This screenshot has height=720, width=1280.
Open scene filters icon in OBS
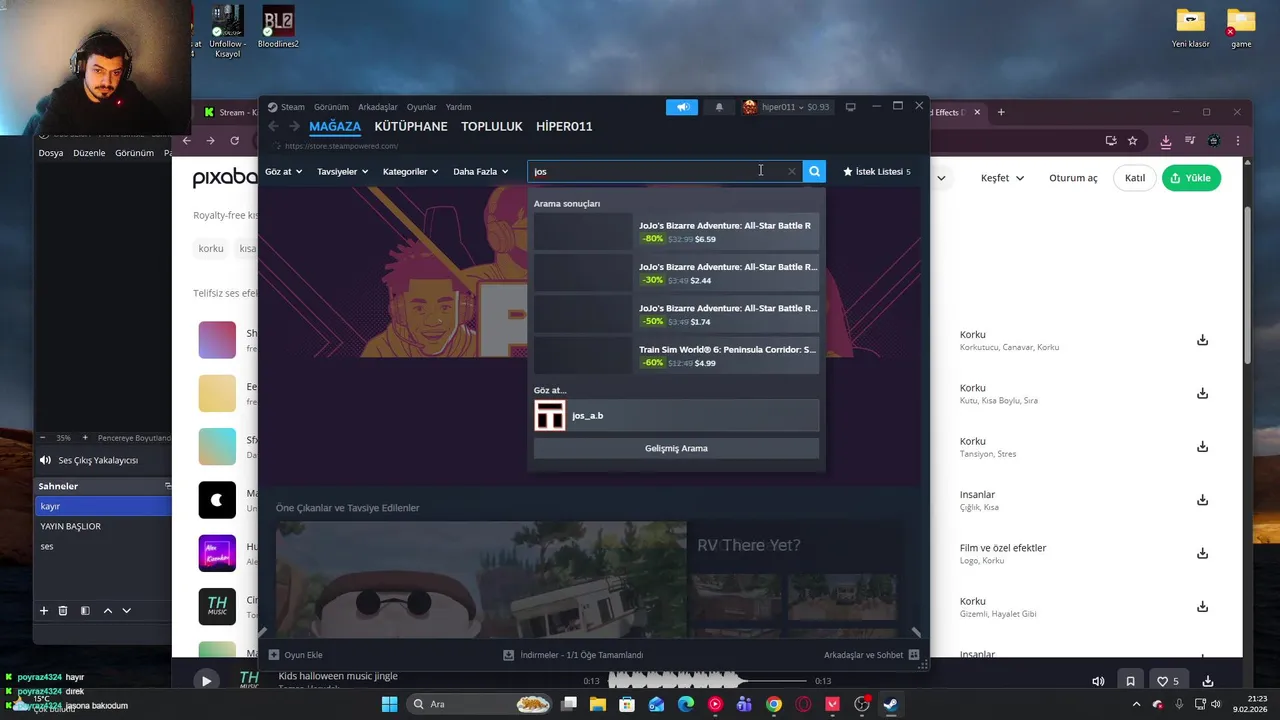tap(85, 610)
